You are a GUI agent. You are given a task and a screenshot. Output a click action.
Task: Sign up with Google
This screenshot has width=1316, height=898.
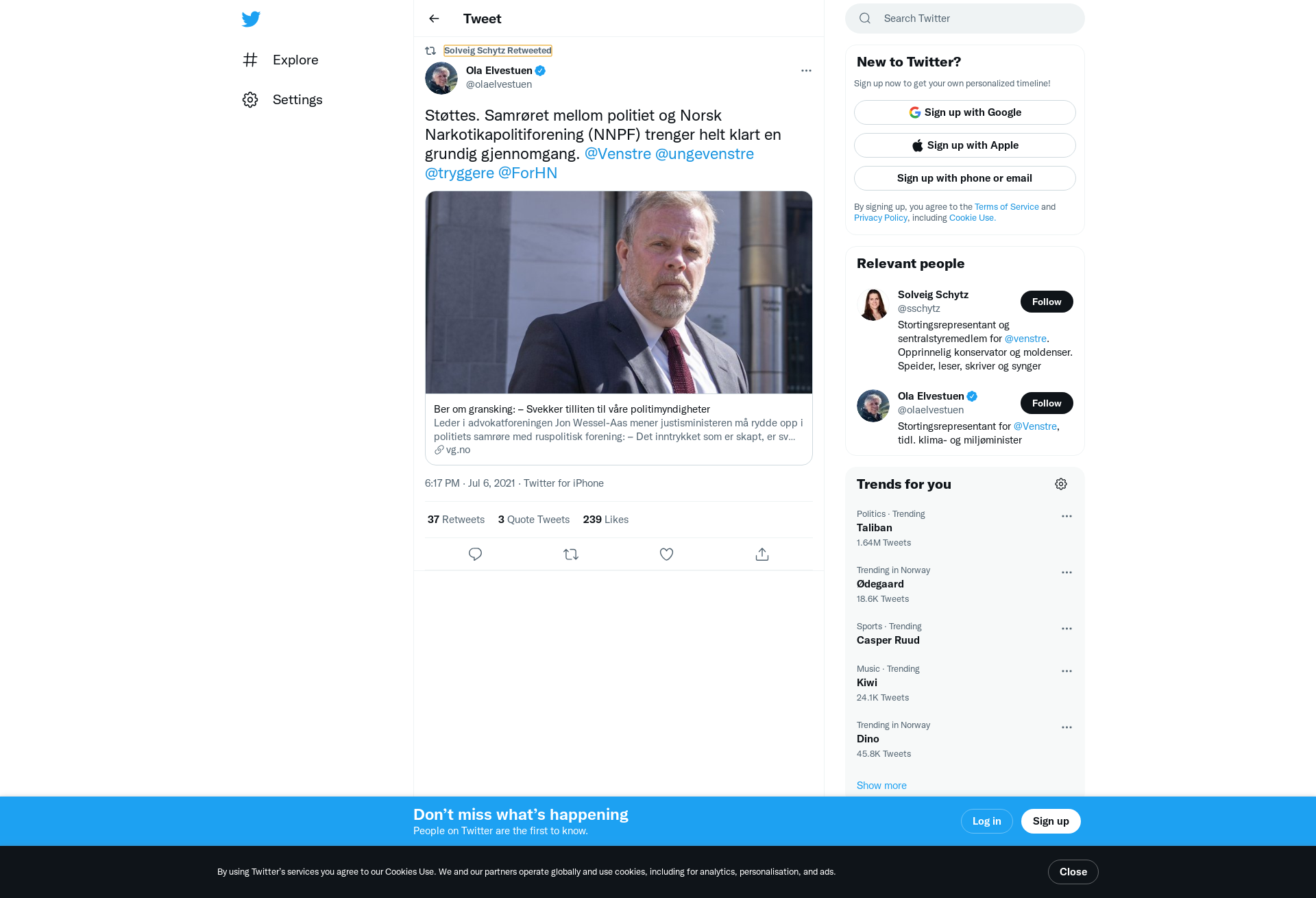pos(965,112)
